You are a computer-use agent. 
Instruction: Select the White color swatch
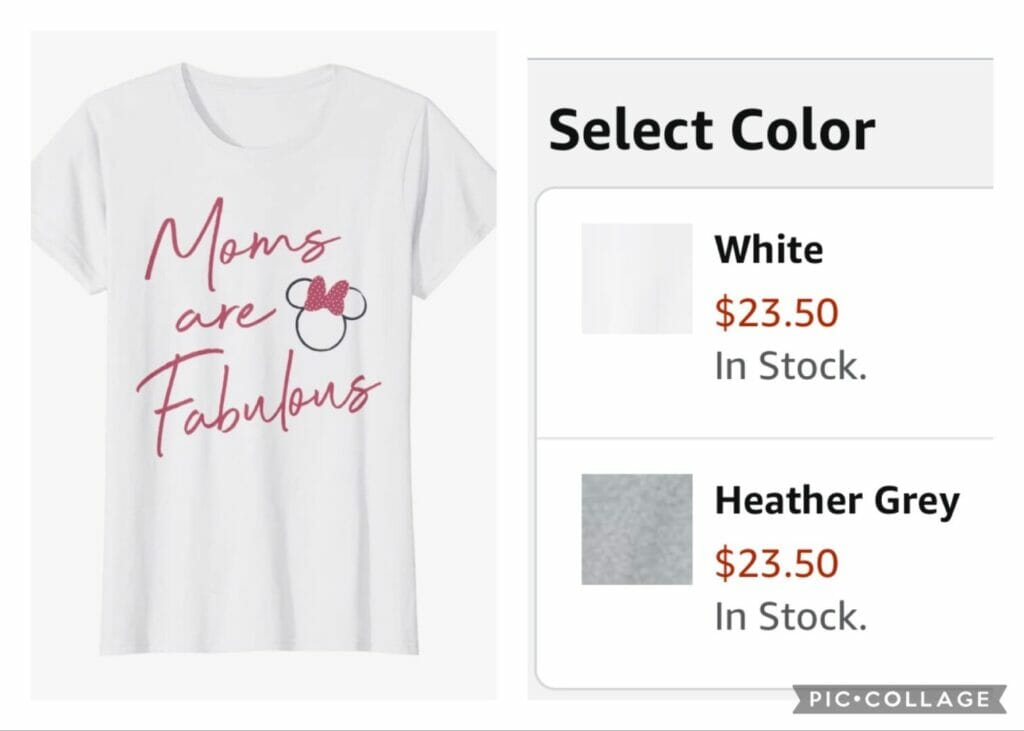(x=637, y=278)
